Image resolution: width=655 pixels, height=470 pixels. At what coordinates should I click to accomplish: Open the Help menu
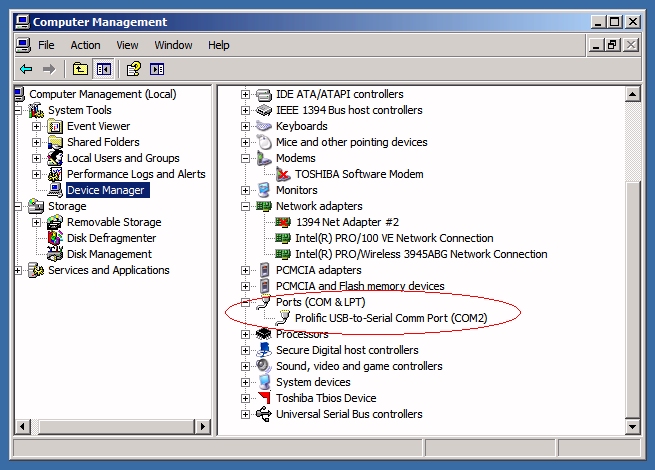(x=219, y=45)
